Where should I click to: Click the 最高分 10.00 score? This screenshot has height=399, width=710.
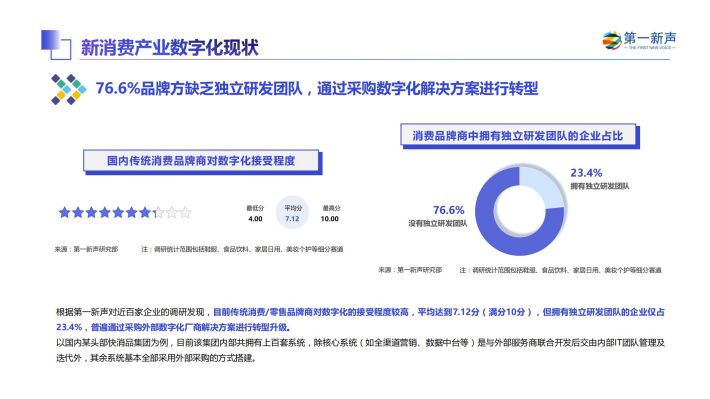tap(330, 213)
